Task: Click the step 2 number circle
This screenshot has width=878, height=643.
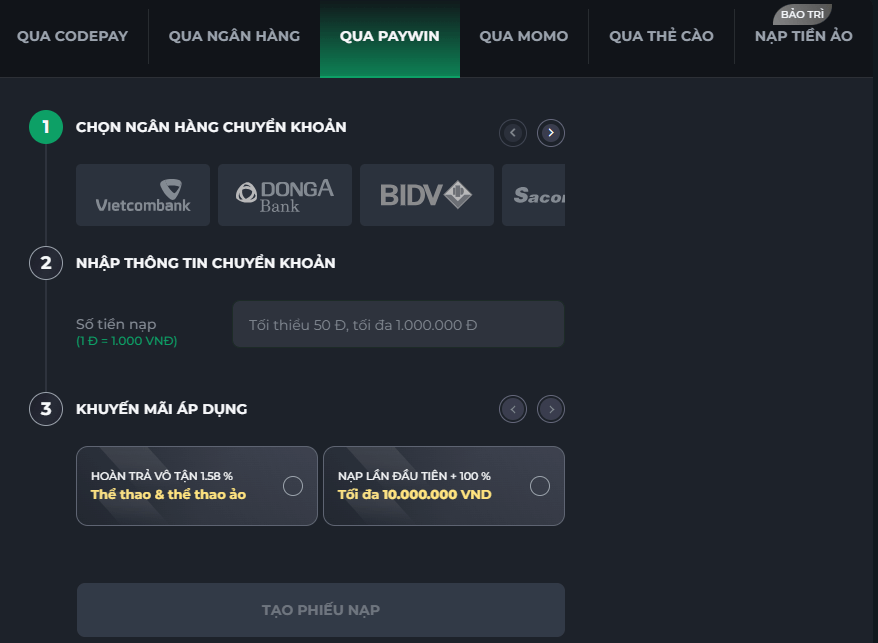Action: coord(46,263)
